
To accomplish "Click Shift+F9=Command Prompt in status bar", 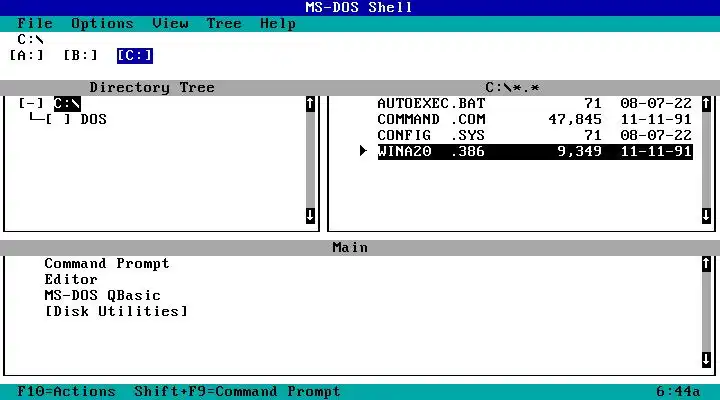I will (x=237, y=392).
